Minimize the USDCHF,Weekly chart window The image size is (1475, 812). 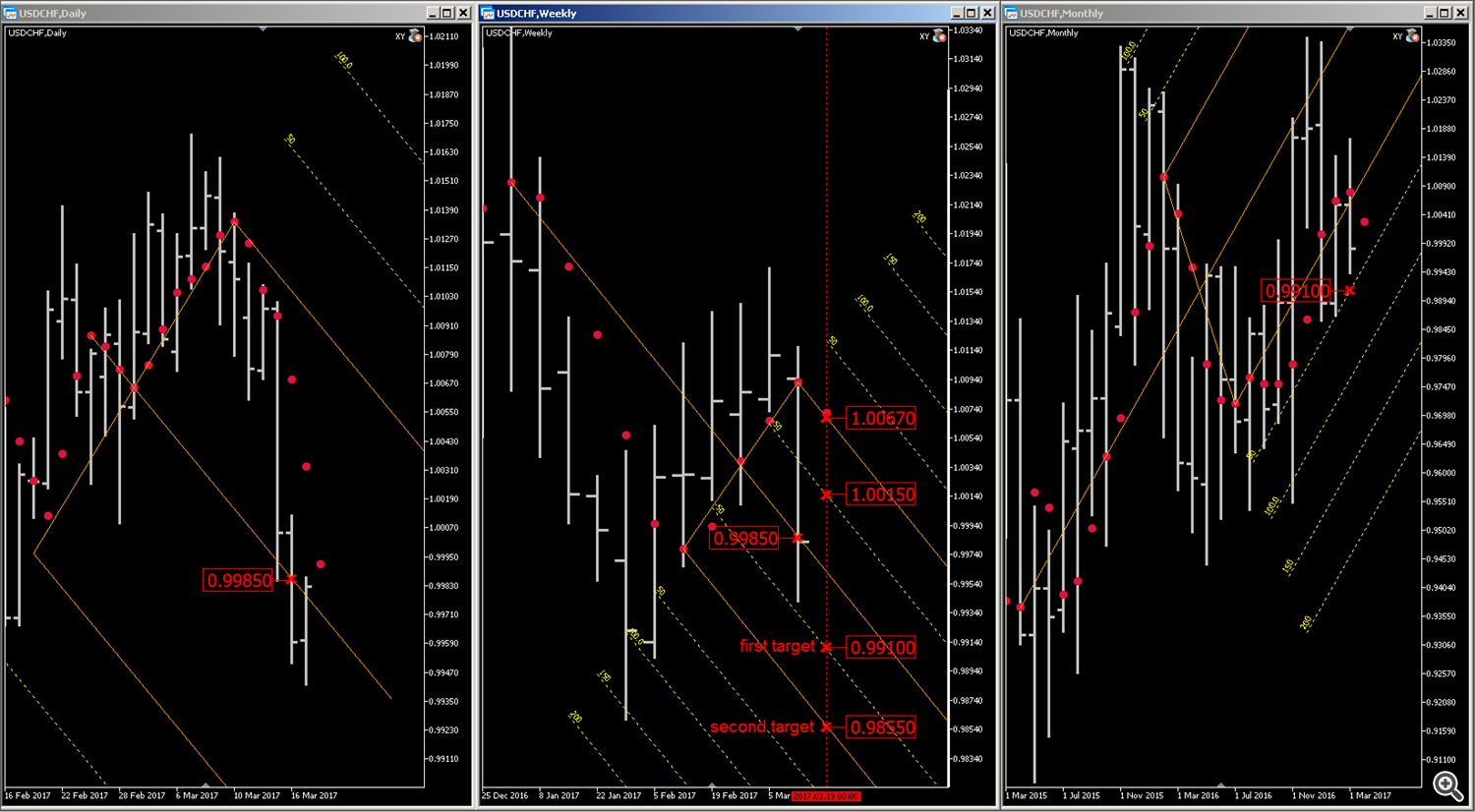coord(956,13)
